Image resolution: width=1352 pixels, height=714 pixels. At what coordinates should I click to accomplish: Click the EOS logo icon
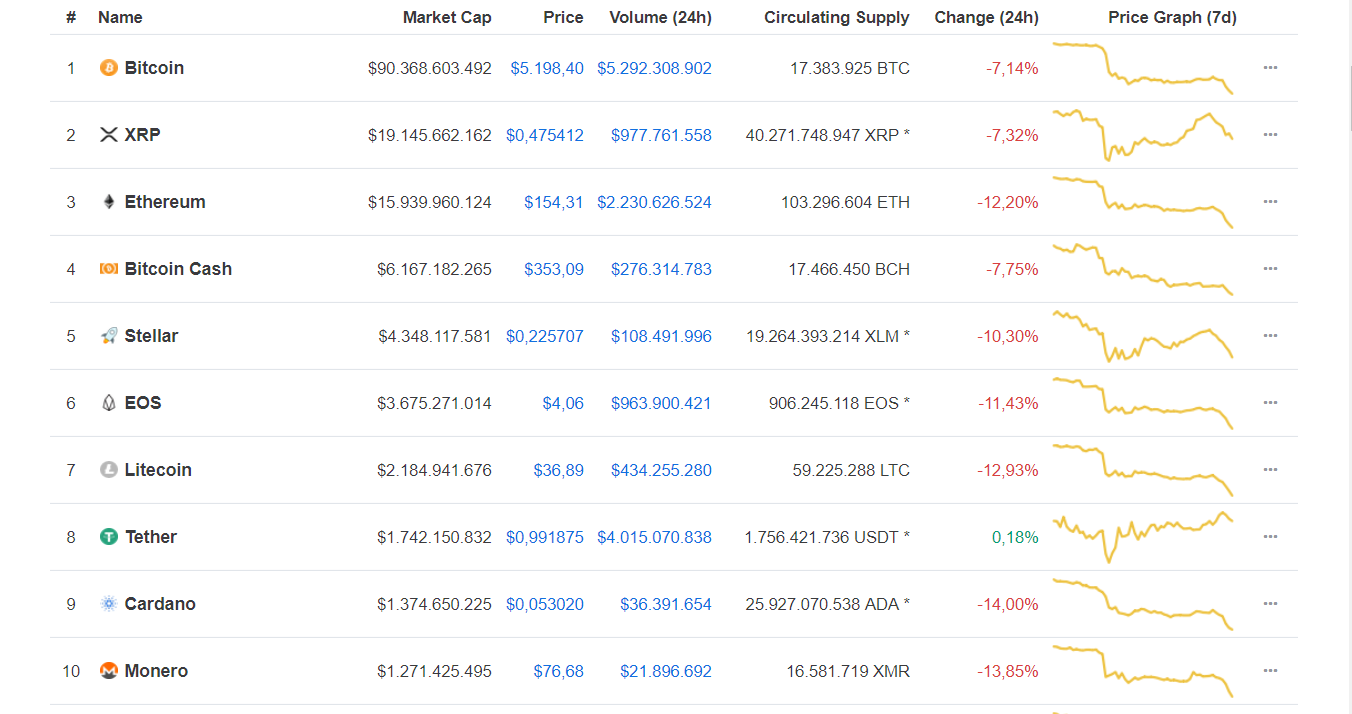(107, 402)
